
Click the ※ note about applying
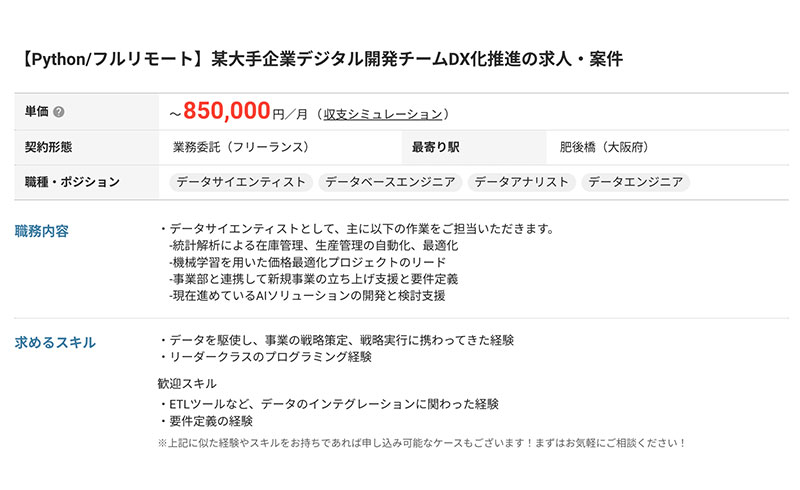(422, 442)
